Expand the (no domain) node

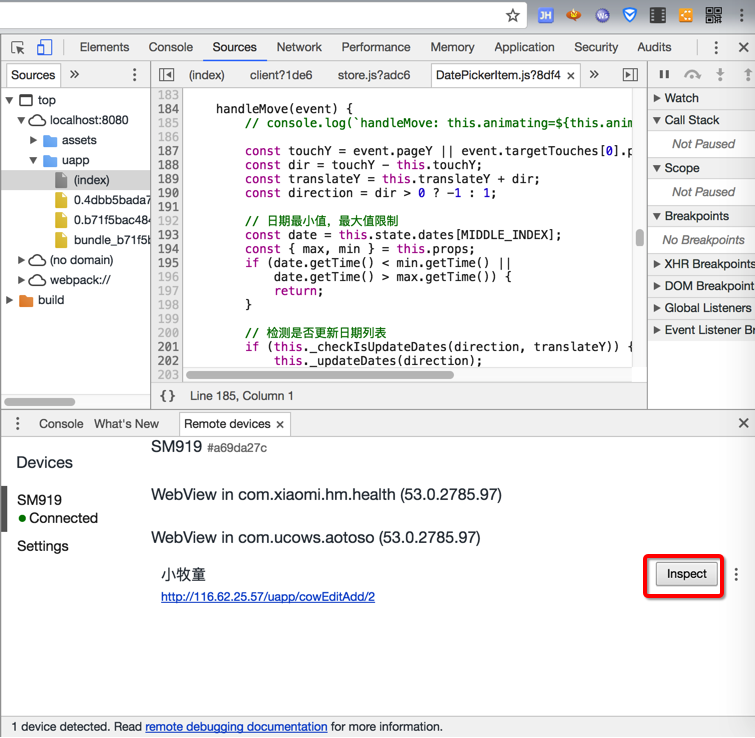pyautogui.click(x=21, y=260)
